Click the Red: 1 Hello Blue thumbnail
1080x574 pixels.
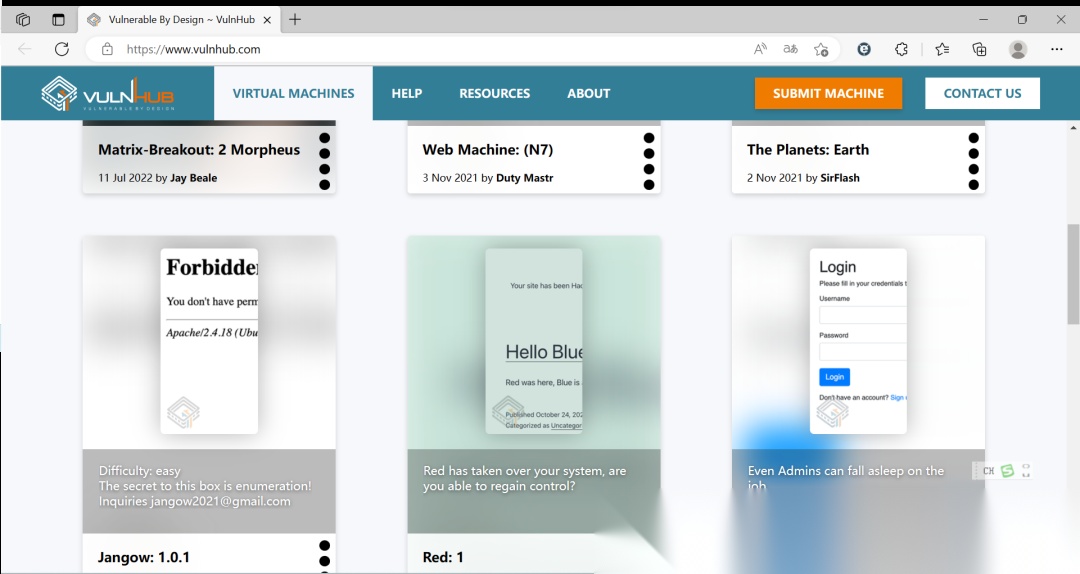(534, 341)
